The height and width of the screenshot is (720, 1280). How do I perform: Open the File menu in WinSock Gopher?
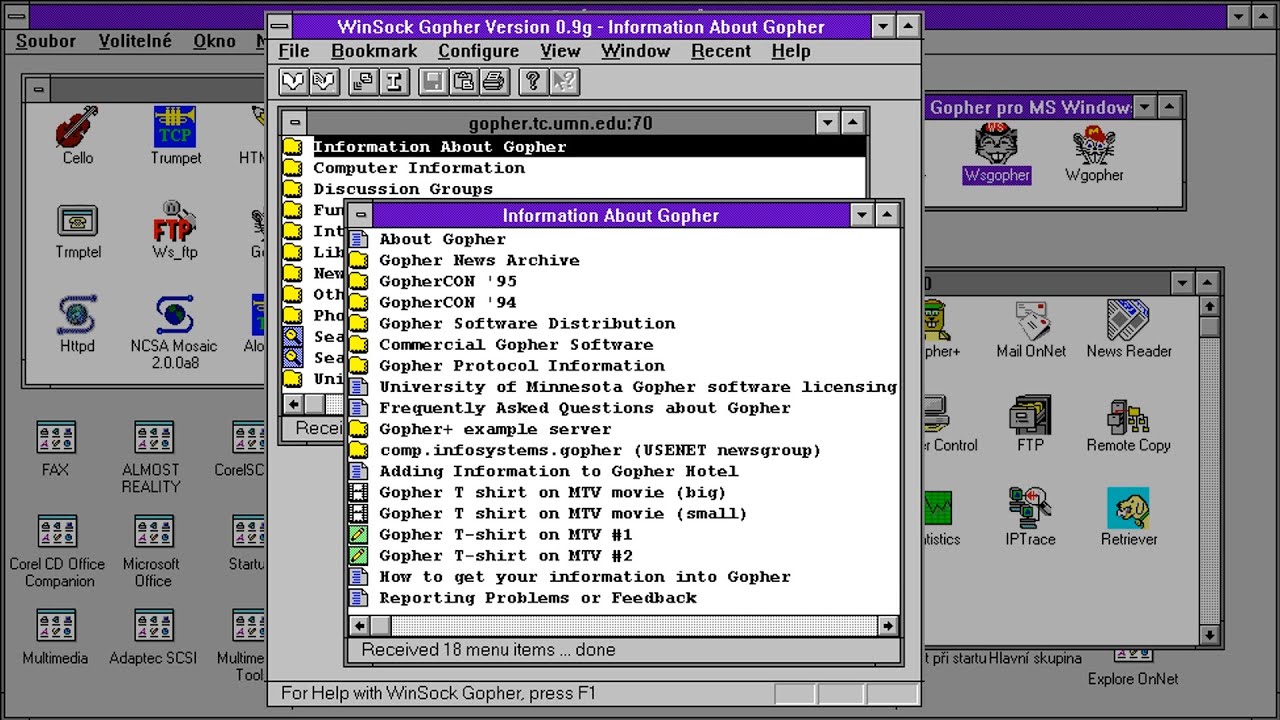293,51
